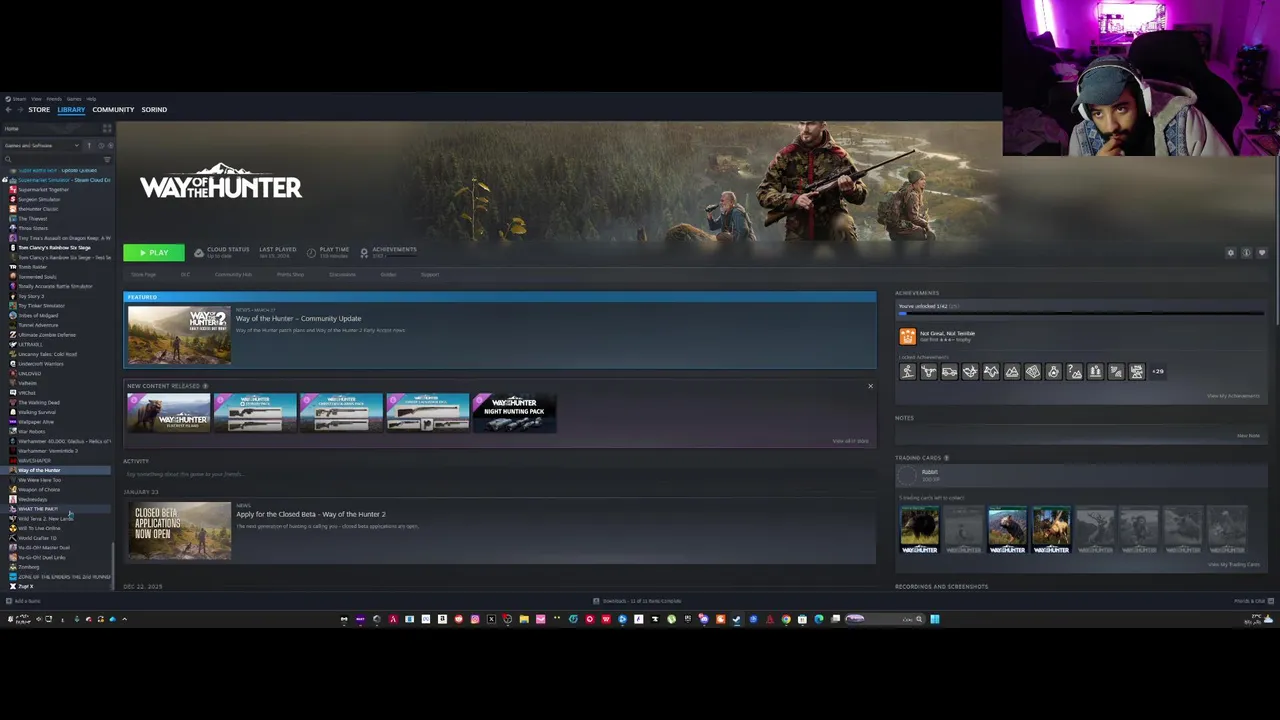Select Tomb Raider in game list
This screenshot has height=720, width=1280.
click(32, 267)
